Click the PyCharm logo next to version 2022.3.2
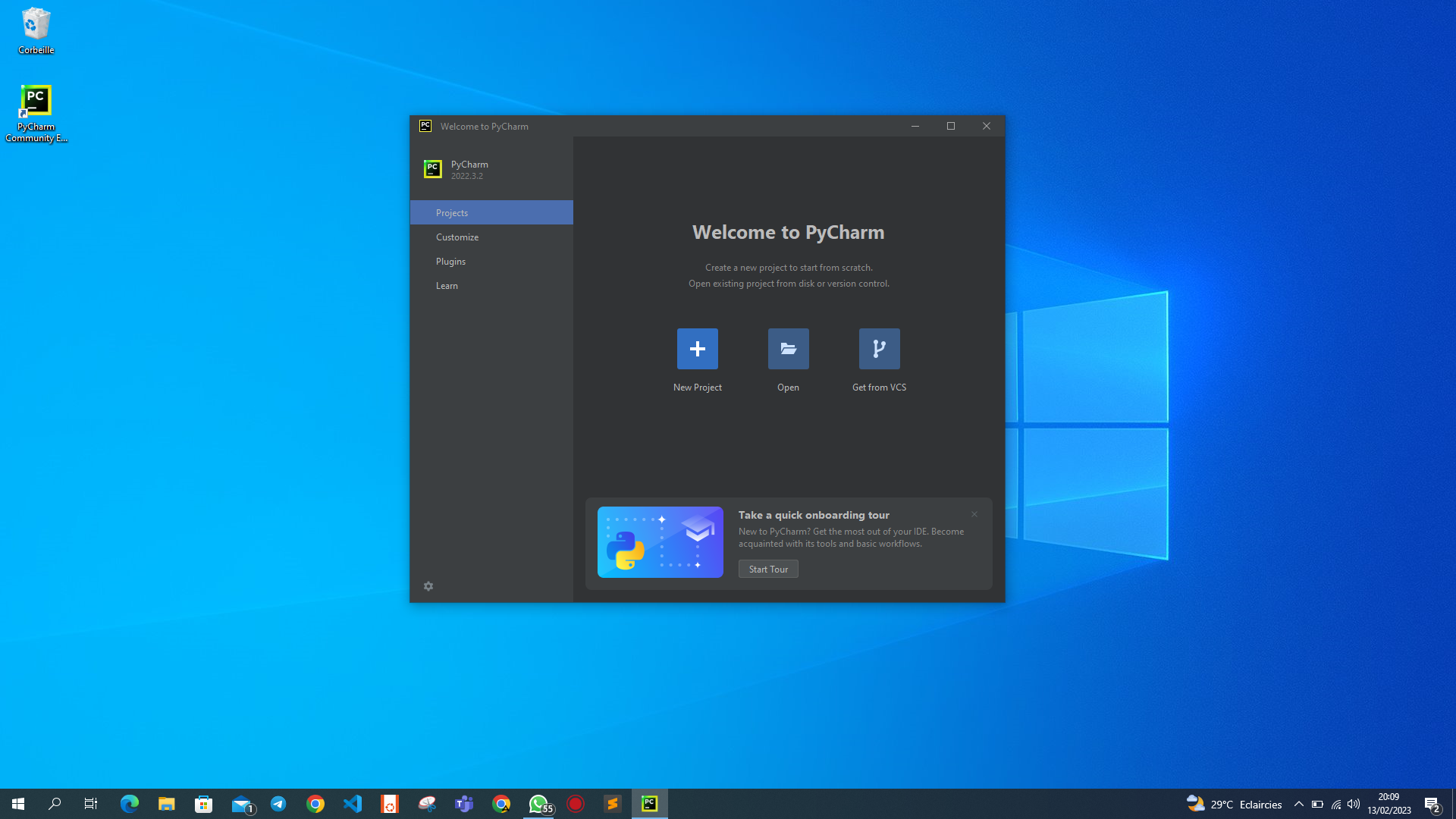The height and width of the screenshot is (819, 1456). pyautogui.click(x=433, y=169)
